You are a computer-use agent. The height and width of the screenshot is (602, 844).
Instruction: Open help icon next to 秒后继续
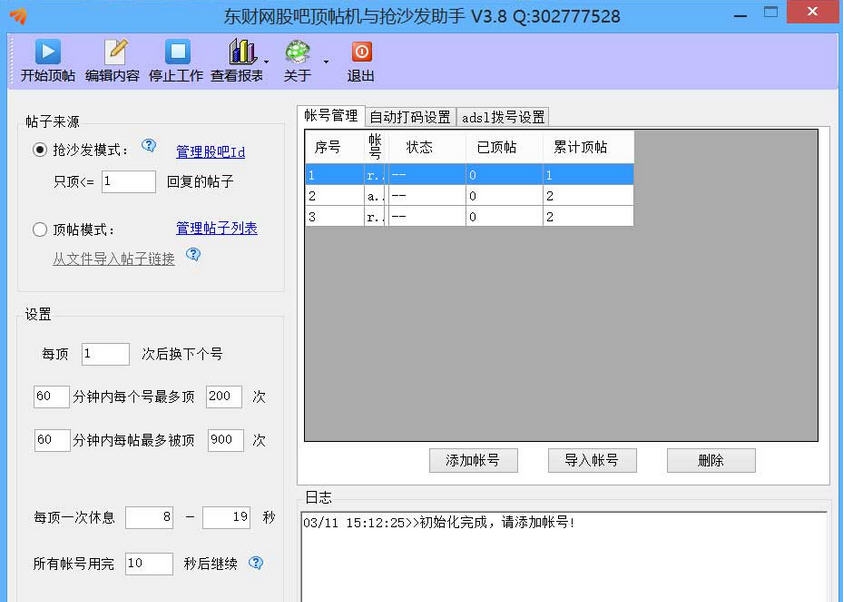pyautogui.click(x=256, y=563)
